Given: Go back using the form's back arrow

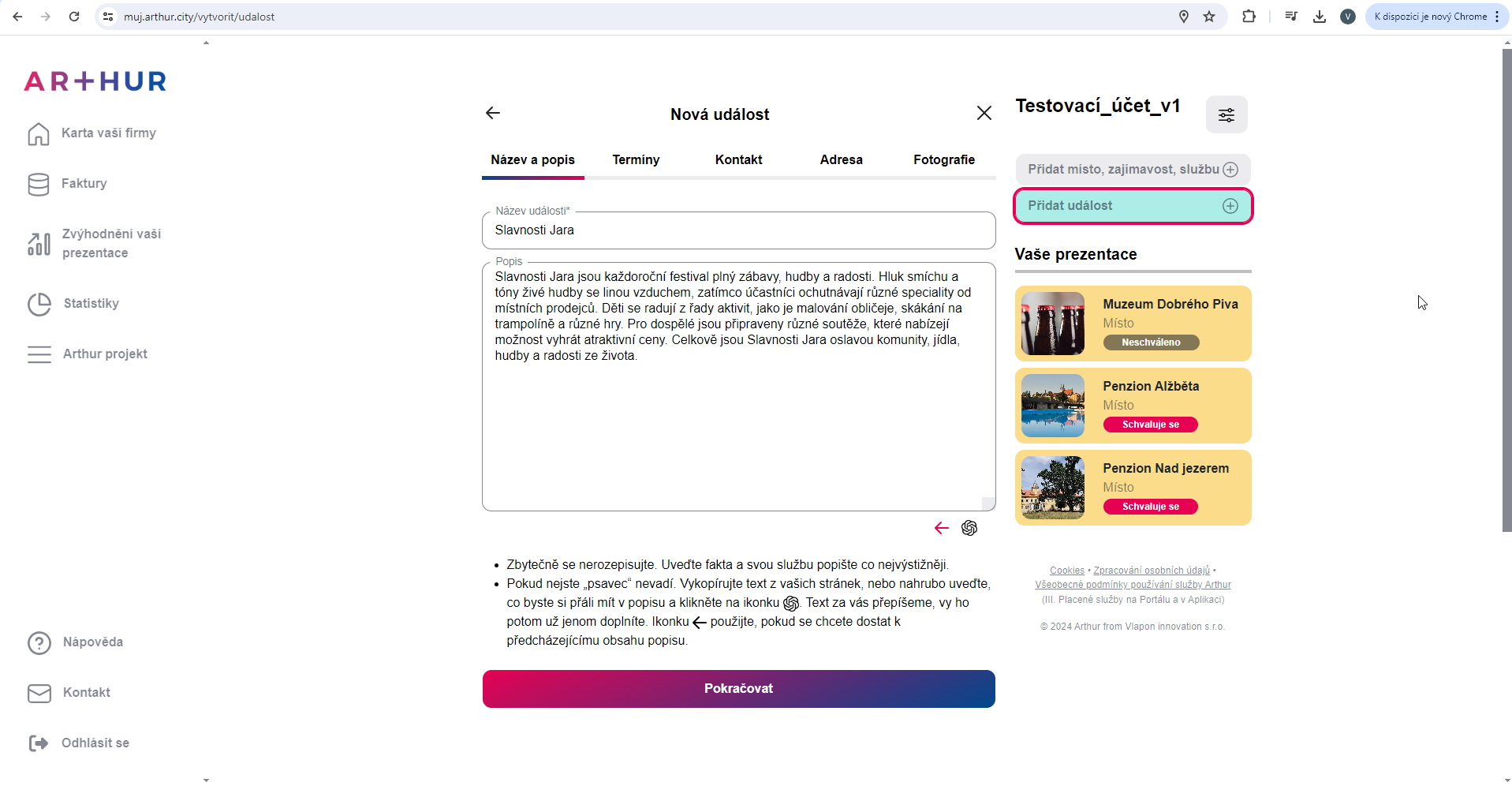Looking at the screenshot, I should 493,113.
